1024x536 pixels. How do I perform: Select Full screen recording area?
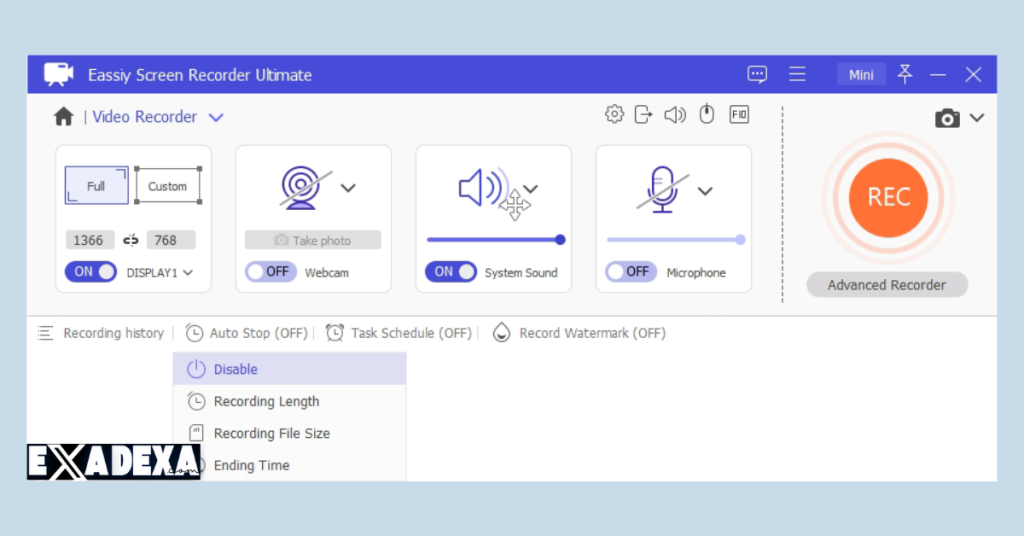click(x=97, y=185)
